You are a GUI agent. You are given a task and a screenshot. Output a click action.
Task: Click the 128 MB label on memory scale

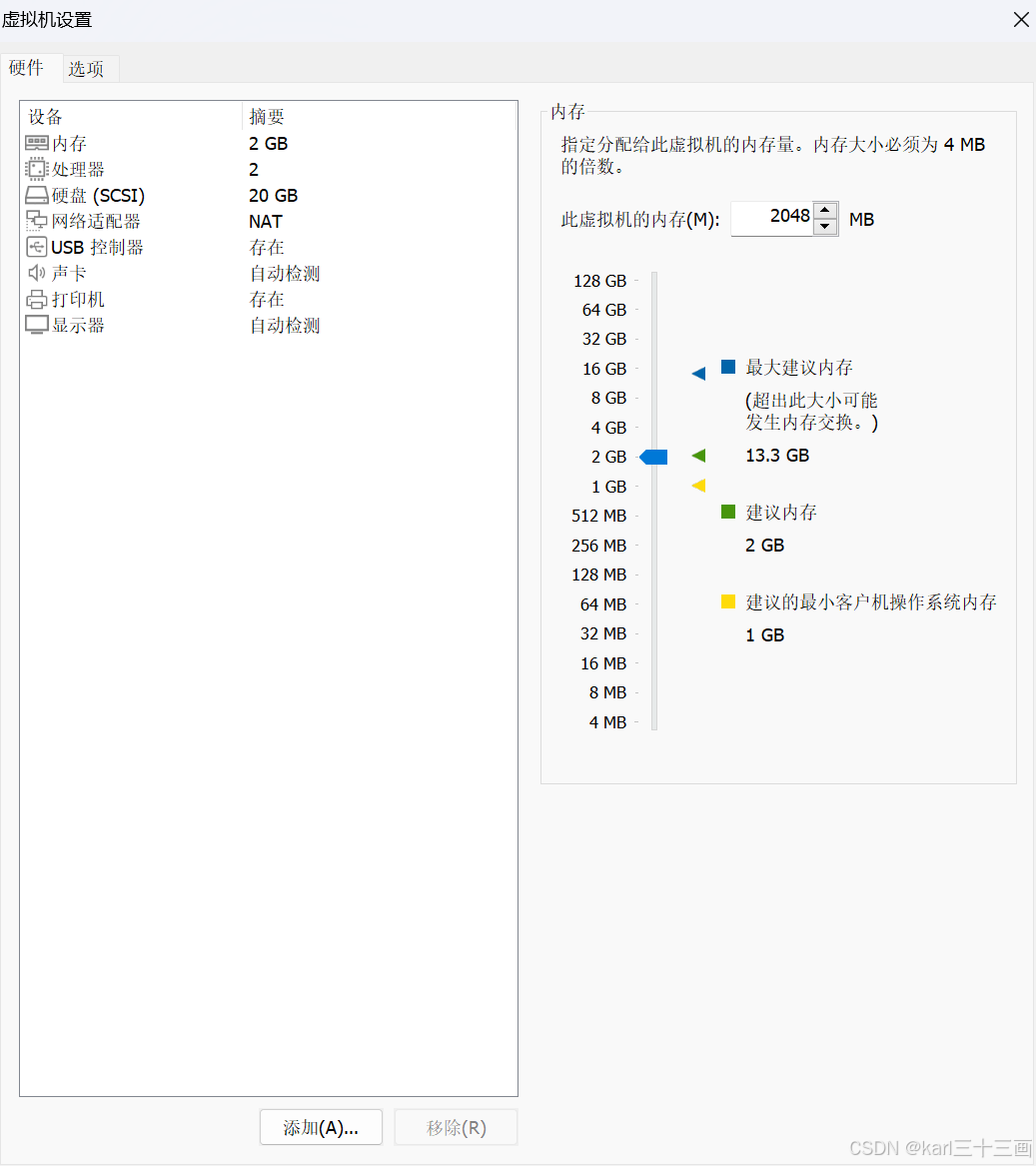(599, 575)
